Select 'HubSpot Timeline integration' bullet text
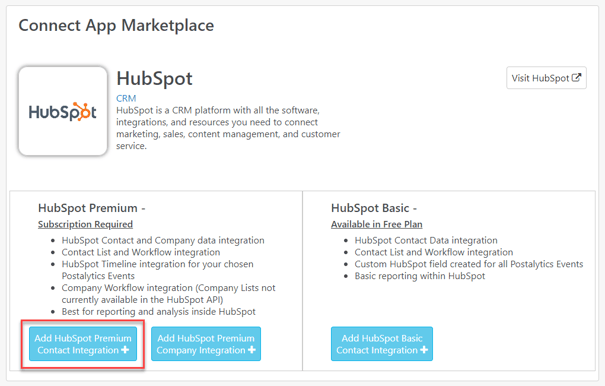The width and height of the screenshot is (605, 386). point(157,270)
